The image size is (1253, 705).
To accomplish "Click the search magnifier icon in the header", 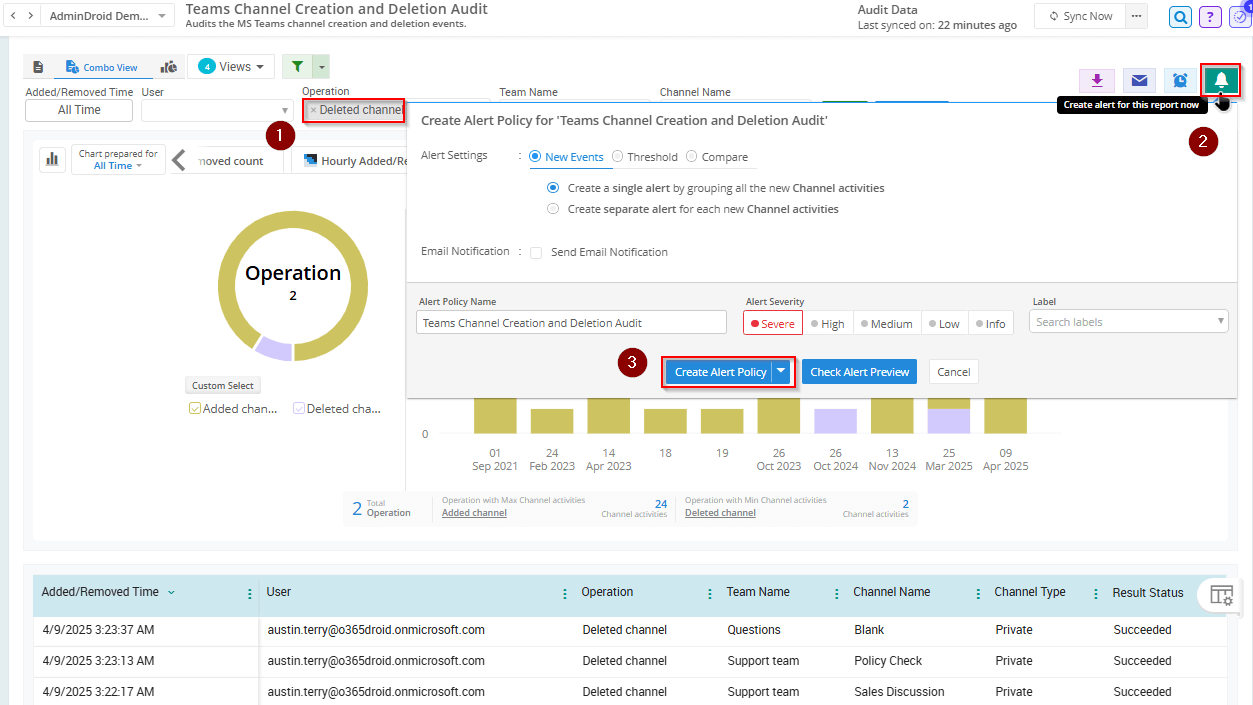I will tap(1178, 17).
